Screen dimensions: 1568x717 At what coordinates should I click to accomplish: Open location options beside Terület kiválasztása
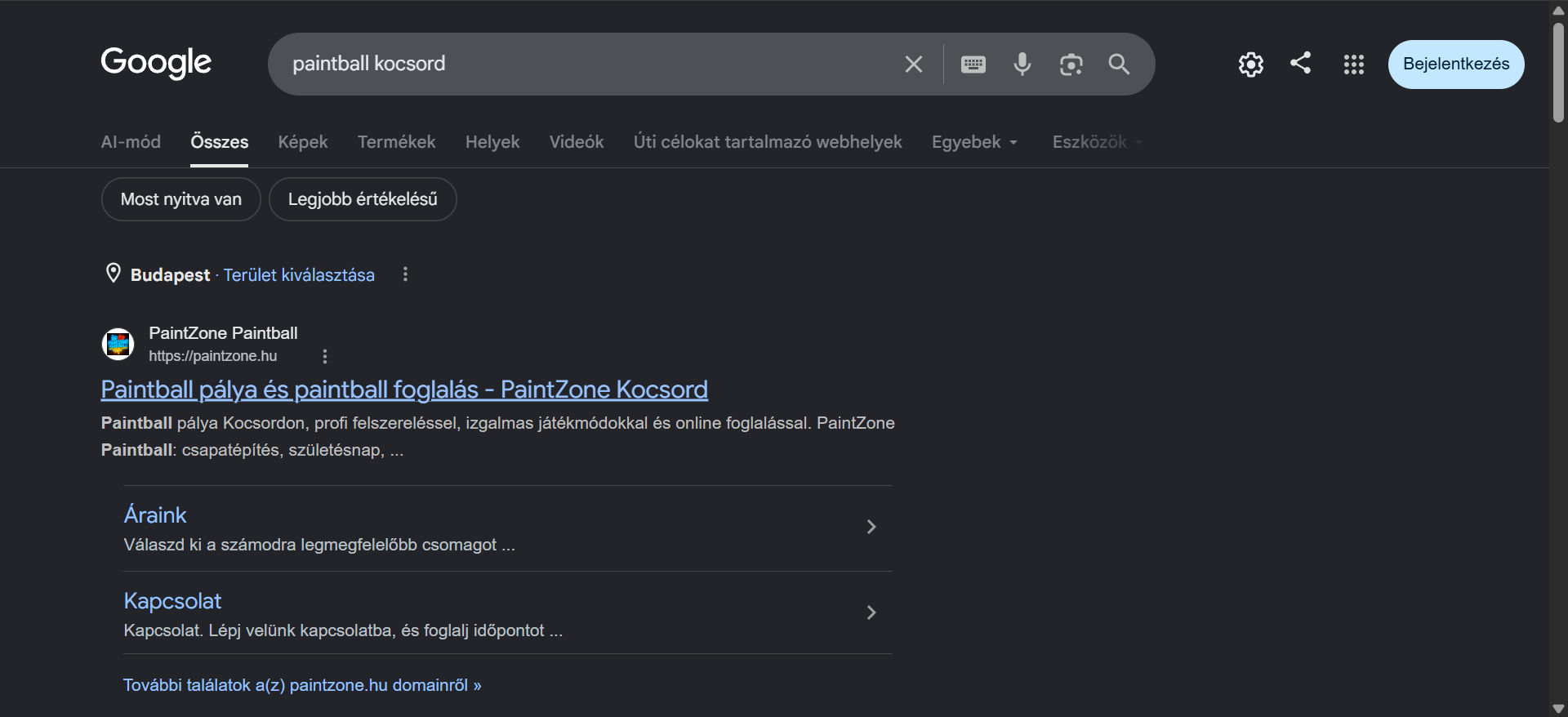(x=405, y=274)
